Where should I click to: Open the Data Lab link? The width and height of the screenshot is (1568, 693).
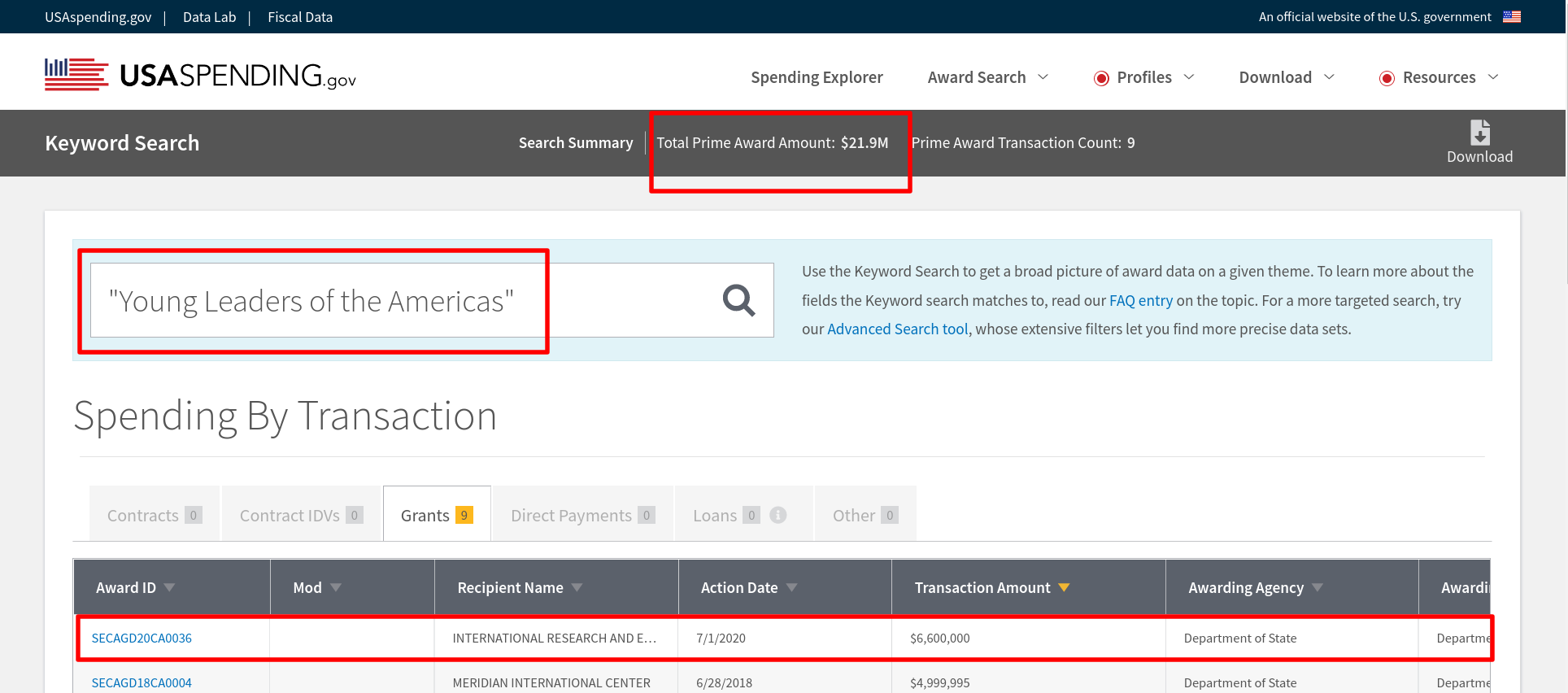tap(210, 17)
